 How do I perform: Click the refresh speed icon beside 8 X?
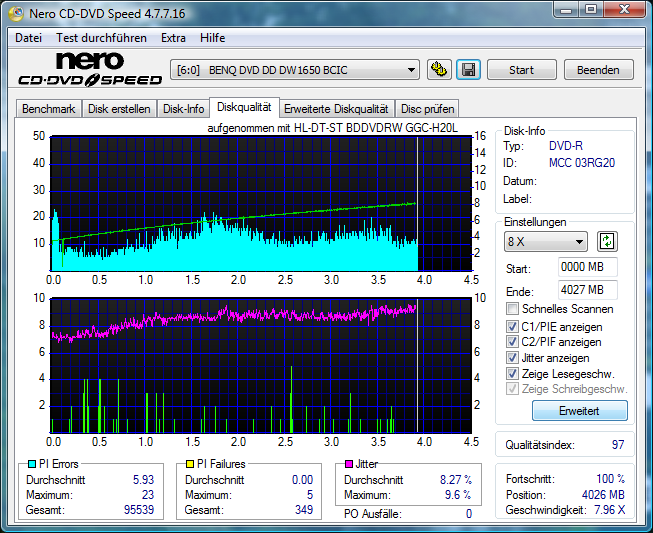pyautogui.click(x=607, y=241)
